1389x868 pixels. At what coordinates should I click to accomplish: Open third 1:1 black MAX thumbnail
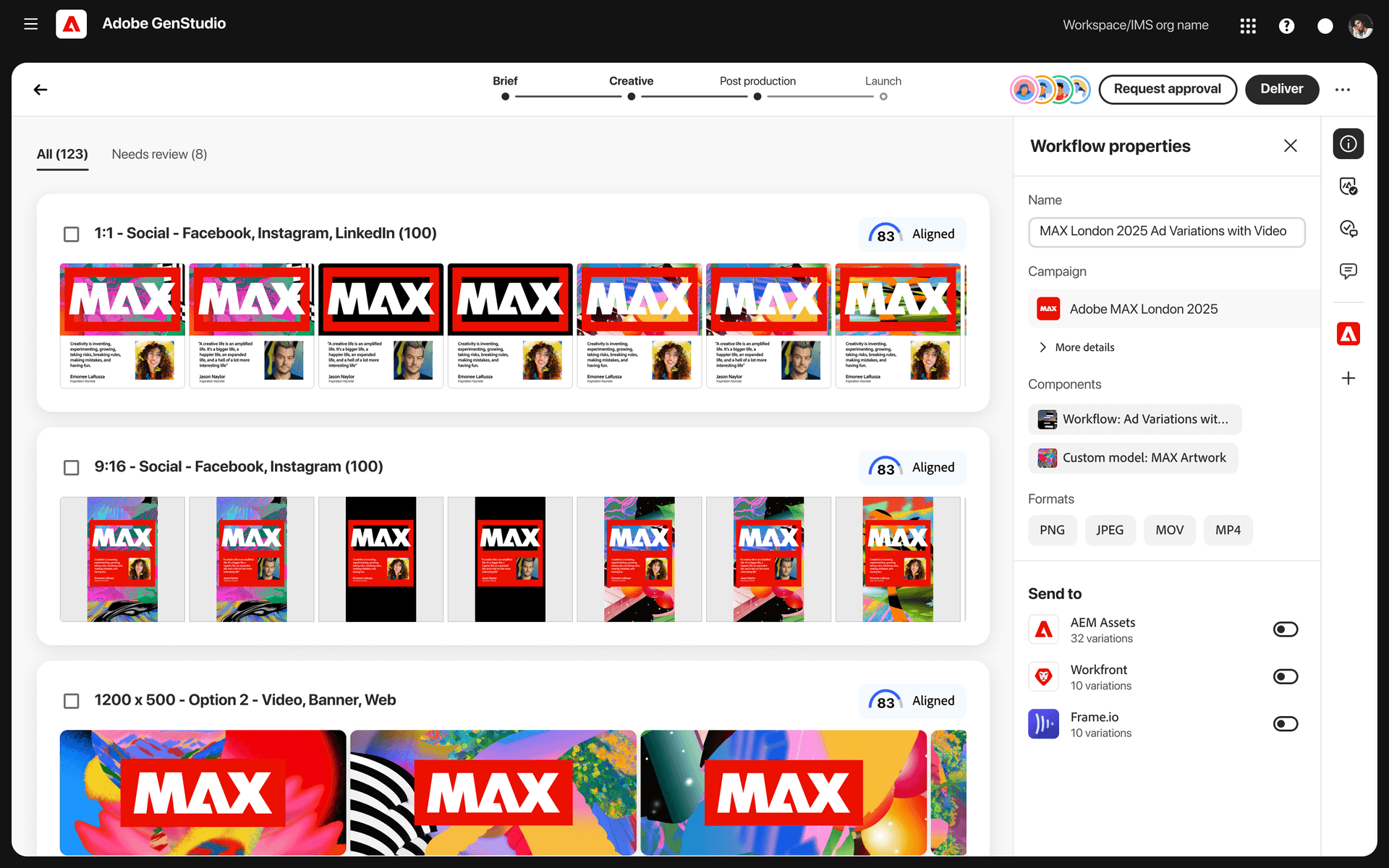coord(381,325)
